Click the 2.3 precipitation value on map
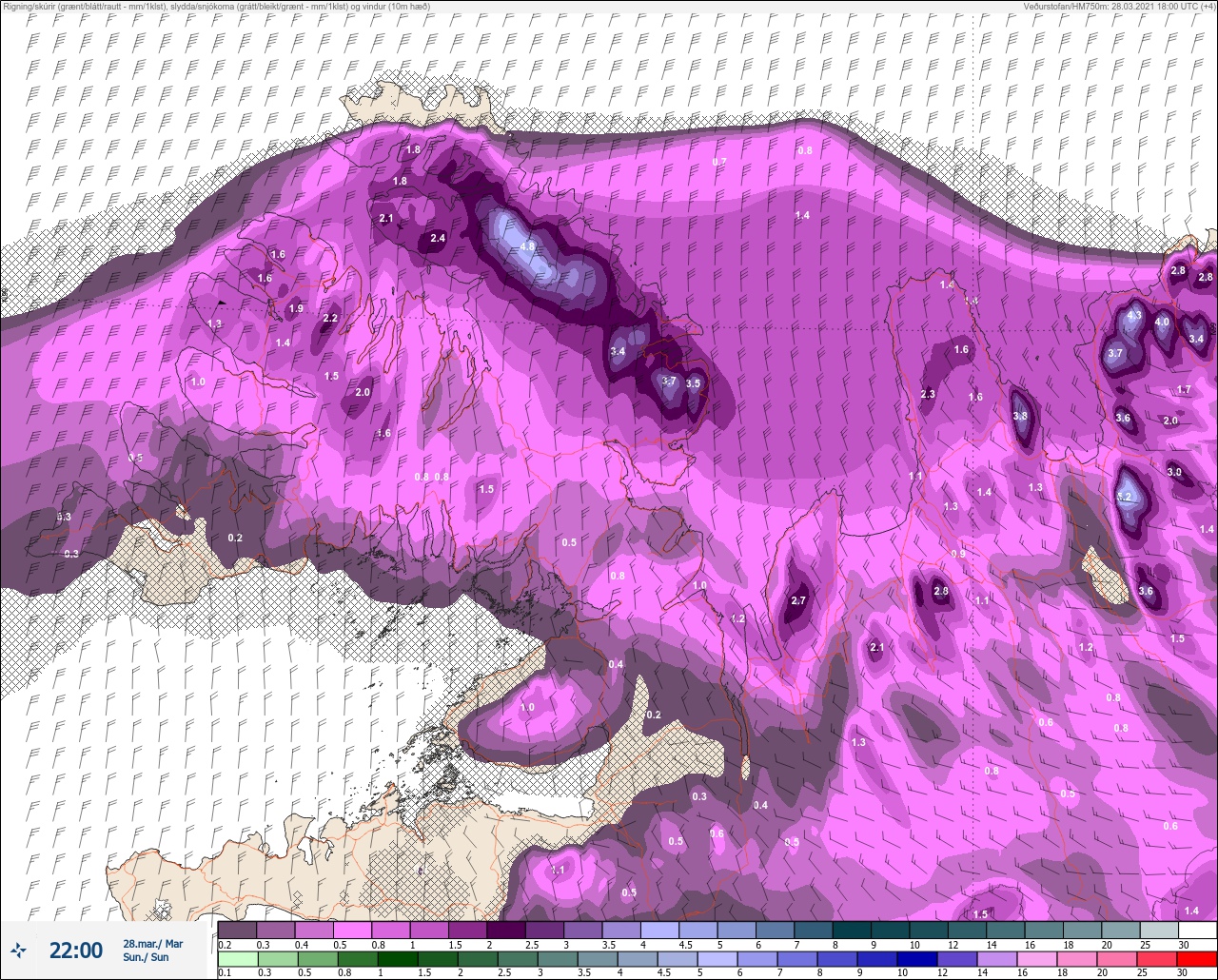Image resolution: width=1218 pixels, height=980 pixels. tap(928, 394)
